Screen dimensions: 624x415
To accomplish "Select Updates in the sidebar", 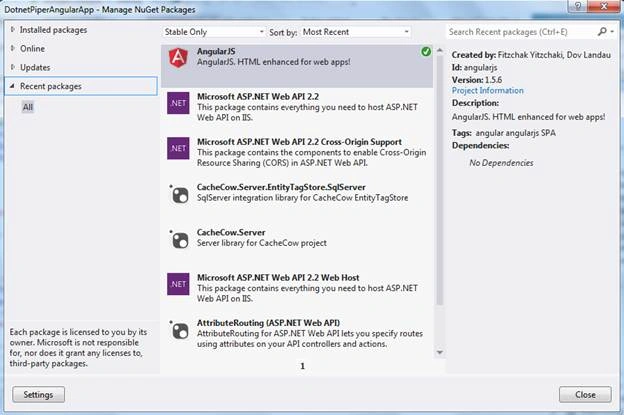I will tap(35, 67).
